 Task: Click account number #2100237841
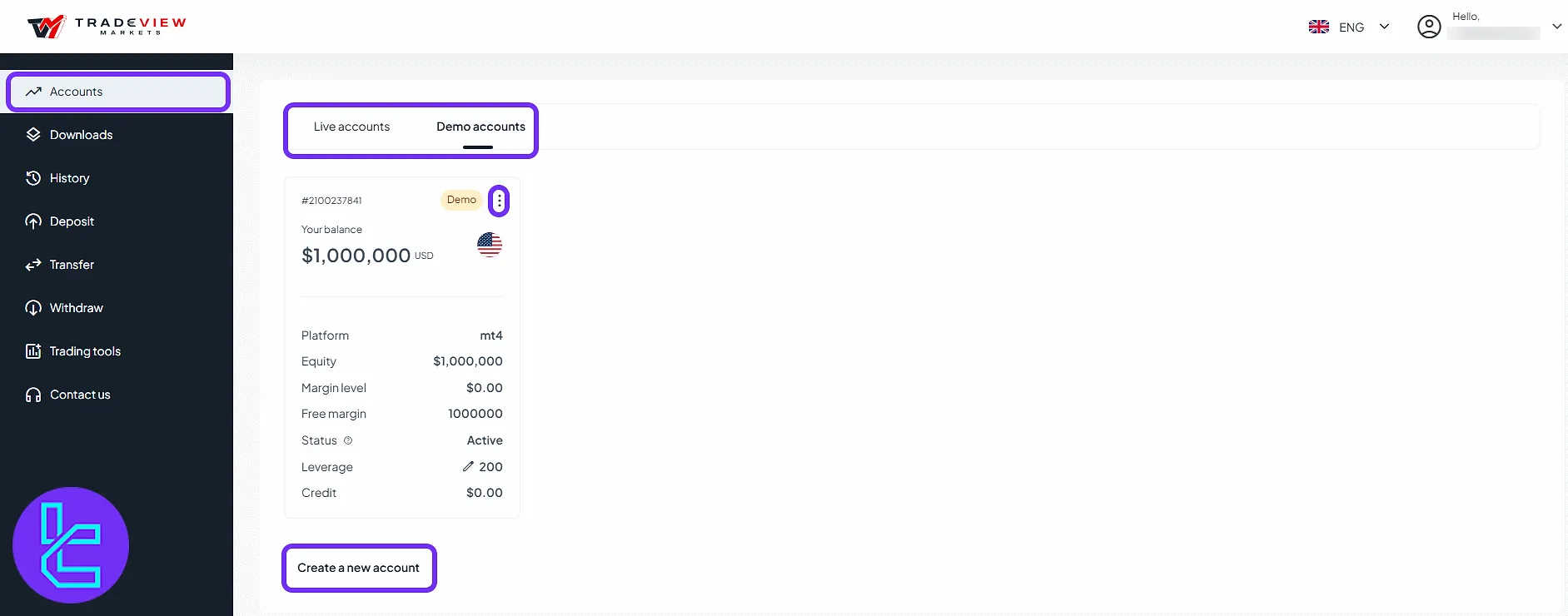point(331,201)
